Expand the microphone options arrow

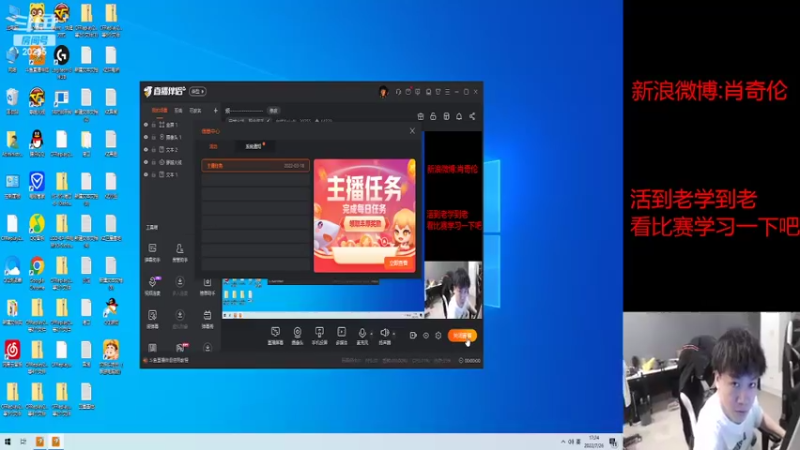click(371, 334)
